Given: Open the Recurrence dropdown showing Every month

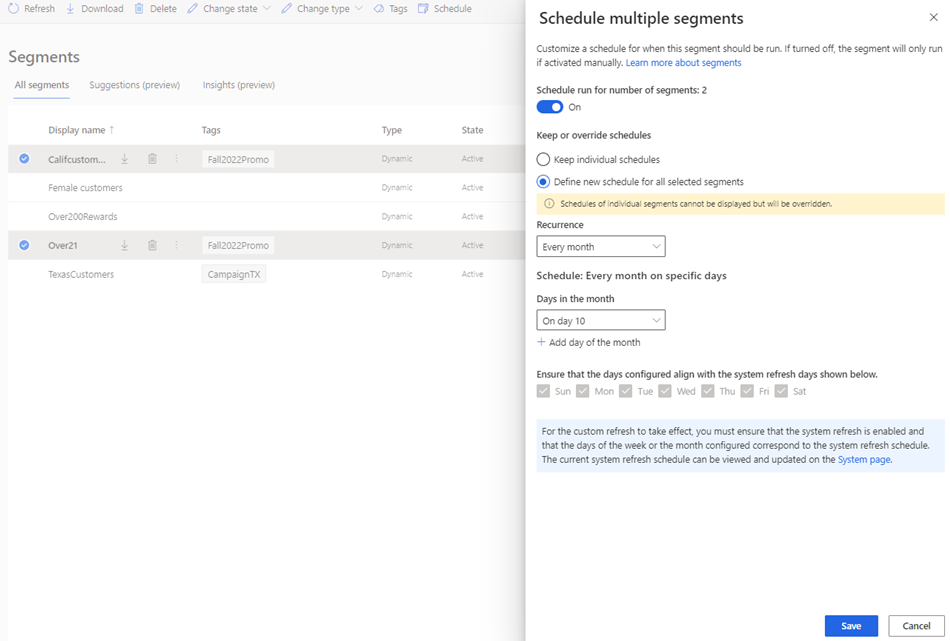Looking at the screenshot, I should tap(601, 247).
